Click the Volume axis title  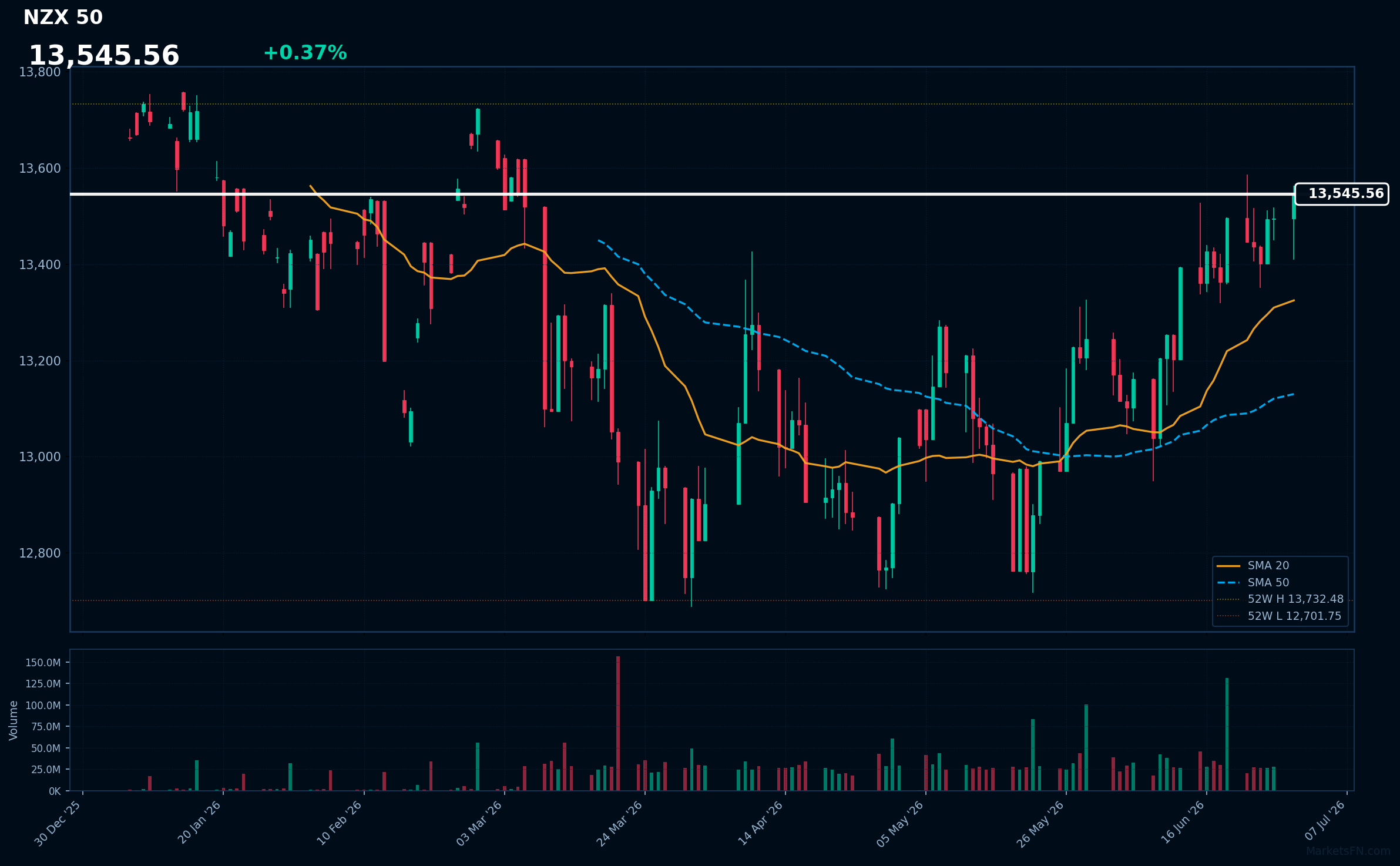(14, 720)
